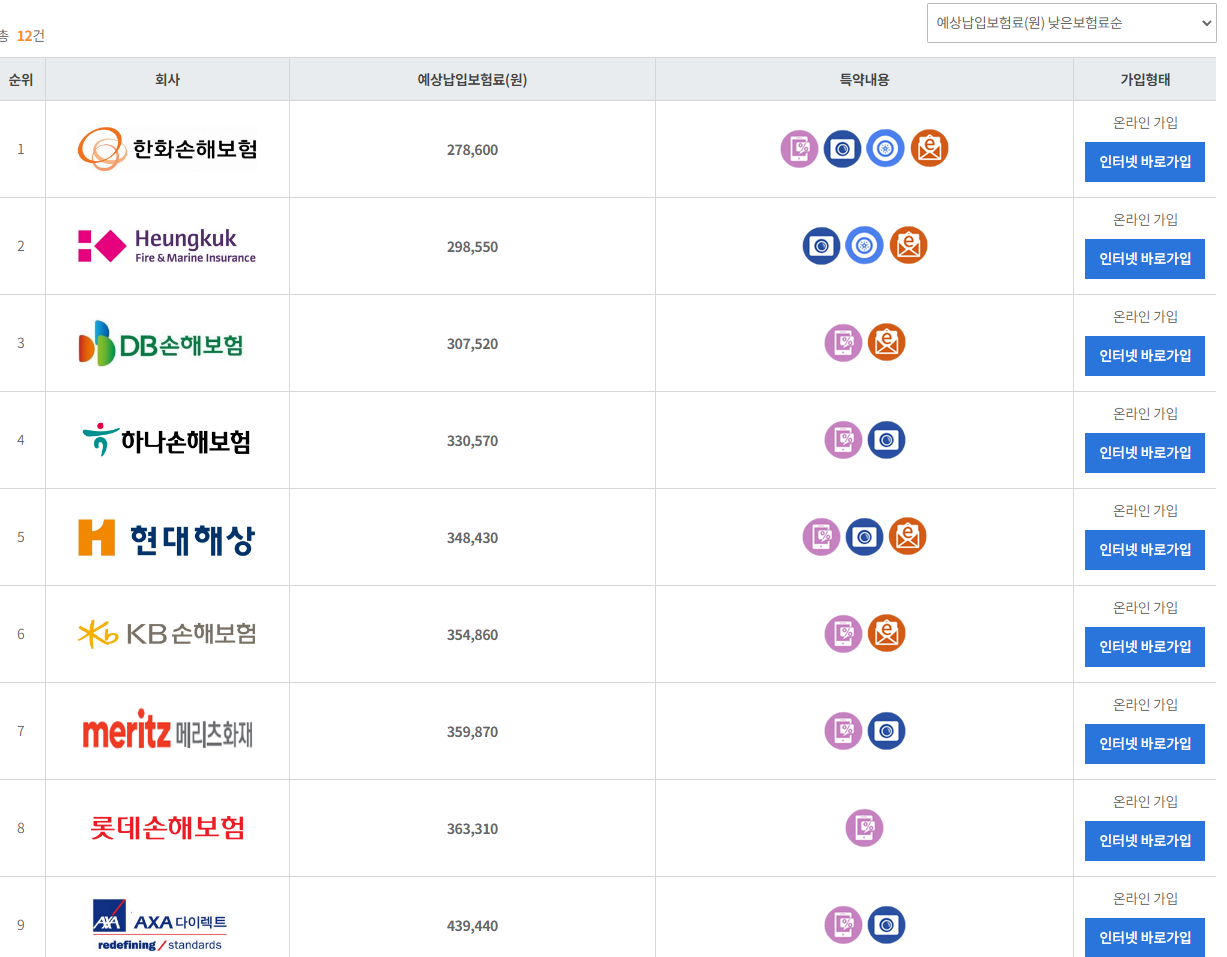Click the dashcam icon in the AXA다이렉트 row
Screen dimensions: 1227x957
pos(886,925)
